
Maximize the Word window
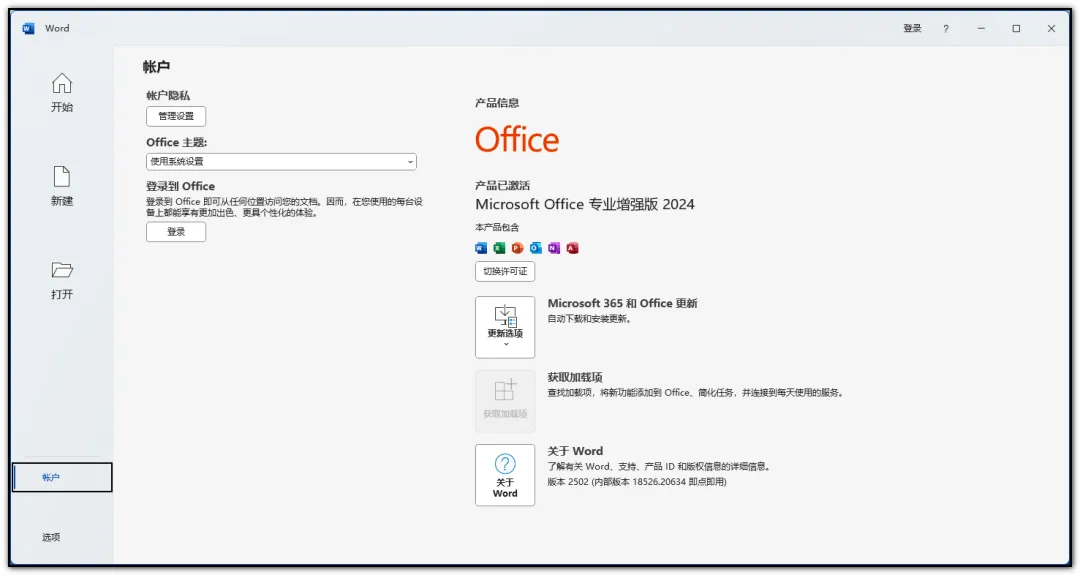[1016, 28]
